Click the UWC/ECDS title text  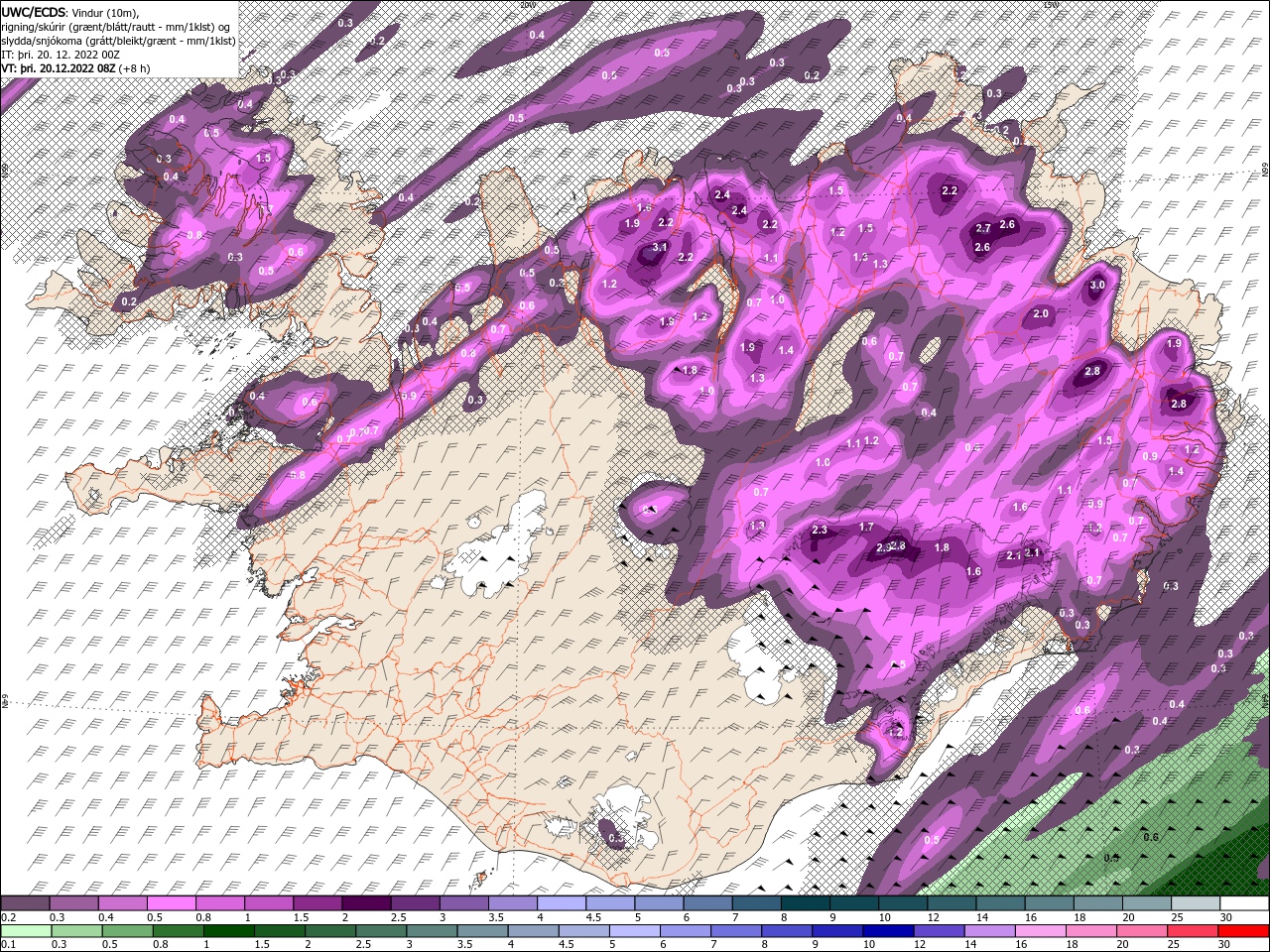(36, 11)
